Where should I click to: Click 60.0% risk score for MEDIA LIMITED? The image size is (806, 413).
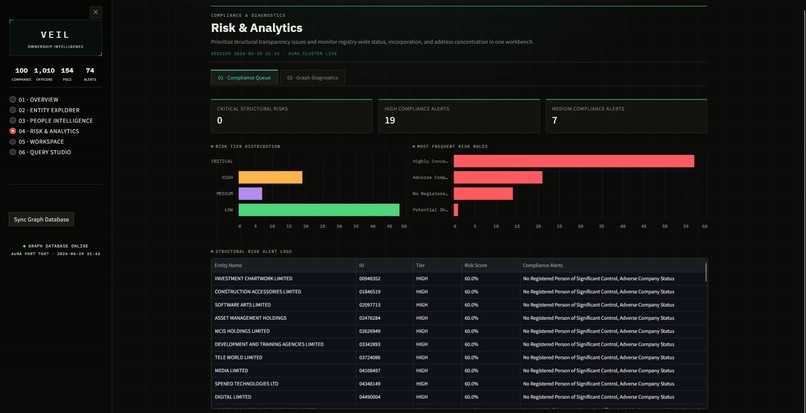click(x=490, y=370)
